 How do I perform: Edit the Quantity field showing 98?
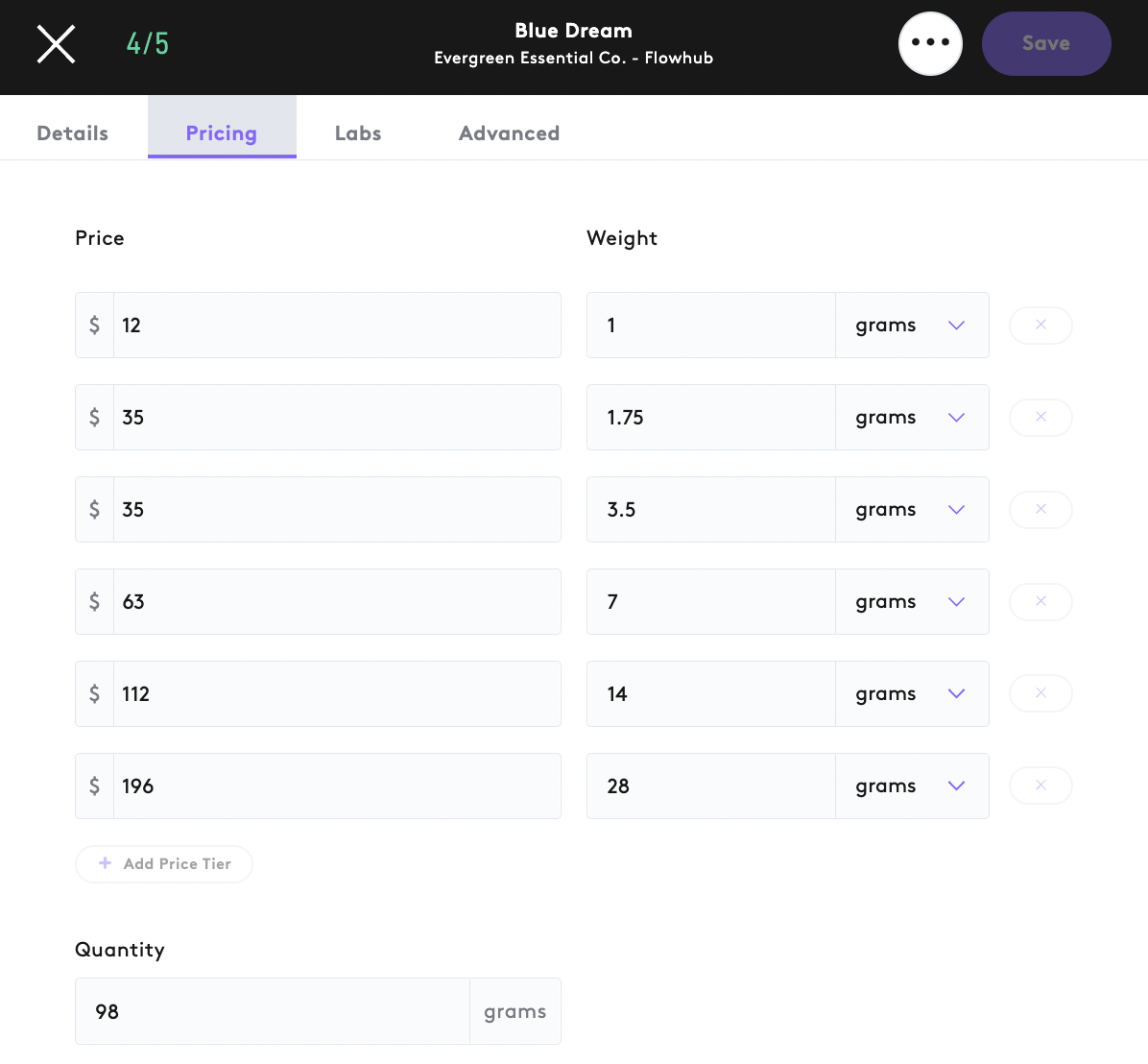click(273, 1011)
